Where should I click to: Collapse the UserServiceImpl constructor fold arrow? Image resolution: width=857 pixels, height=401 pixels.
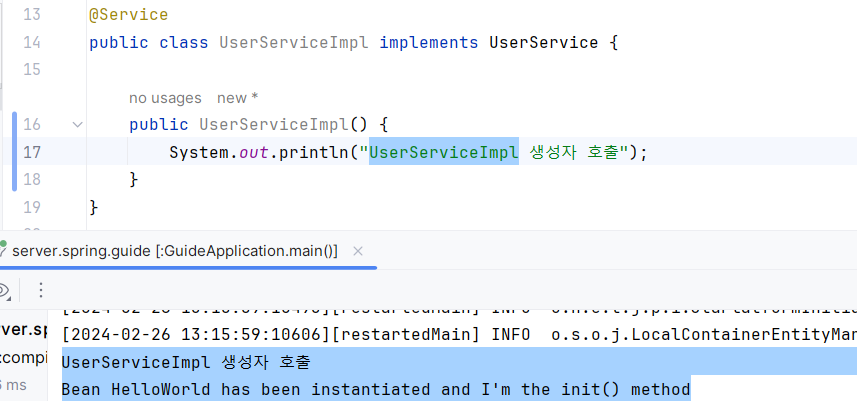pos(78,125)
